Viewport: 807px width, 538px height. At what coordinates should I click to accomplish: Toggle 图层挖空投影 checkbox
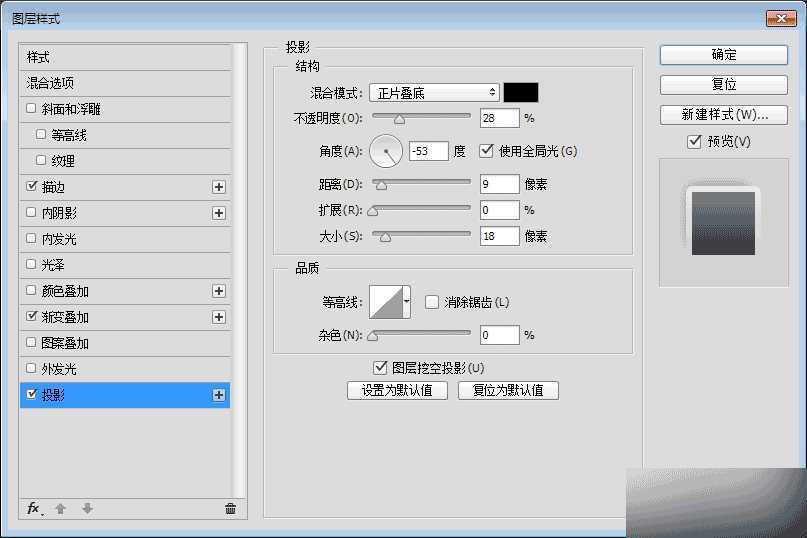[x=380, y=368]
